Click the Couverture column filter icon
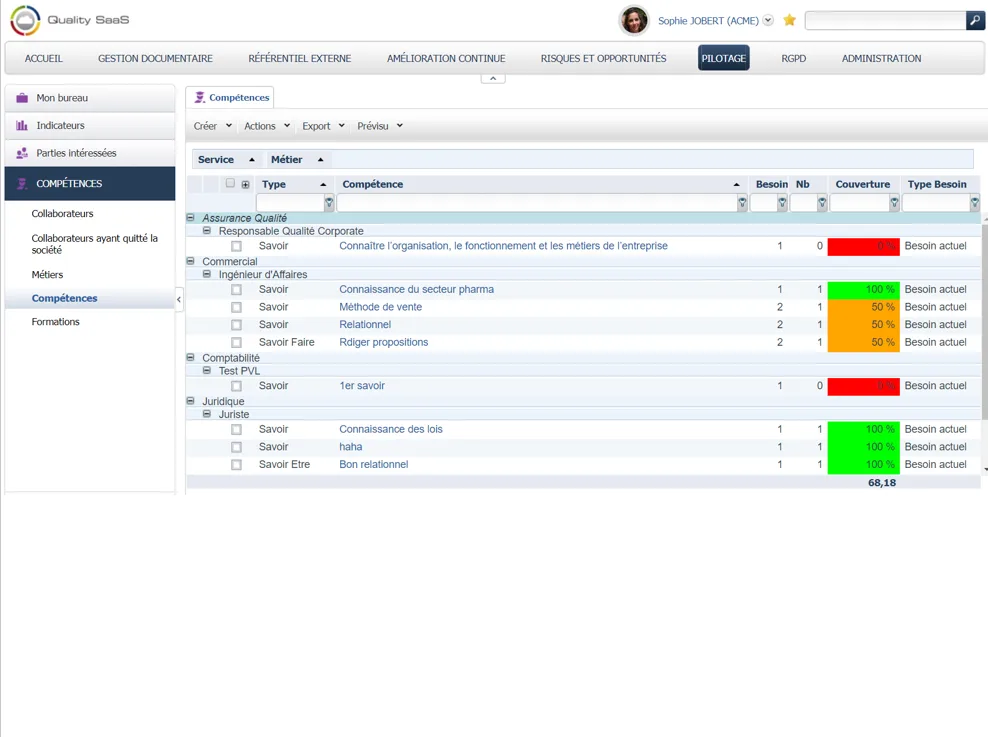988x737 pixels. pyautogui.click(x=894, y=203)
